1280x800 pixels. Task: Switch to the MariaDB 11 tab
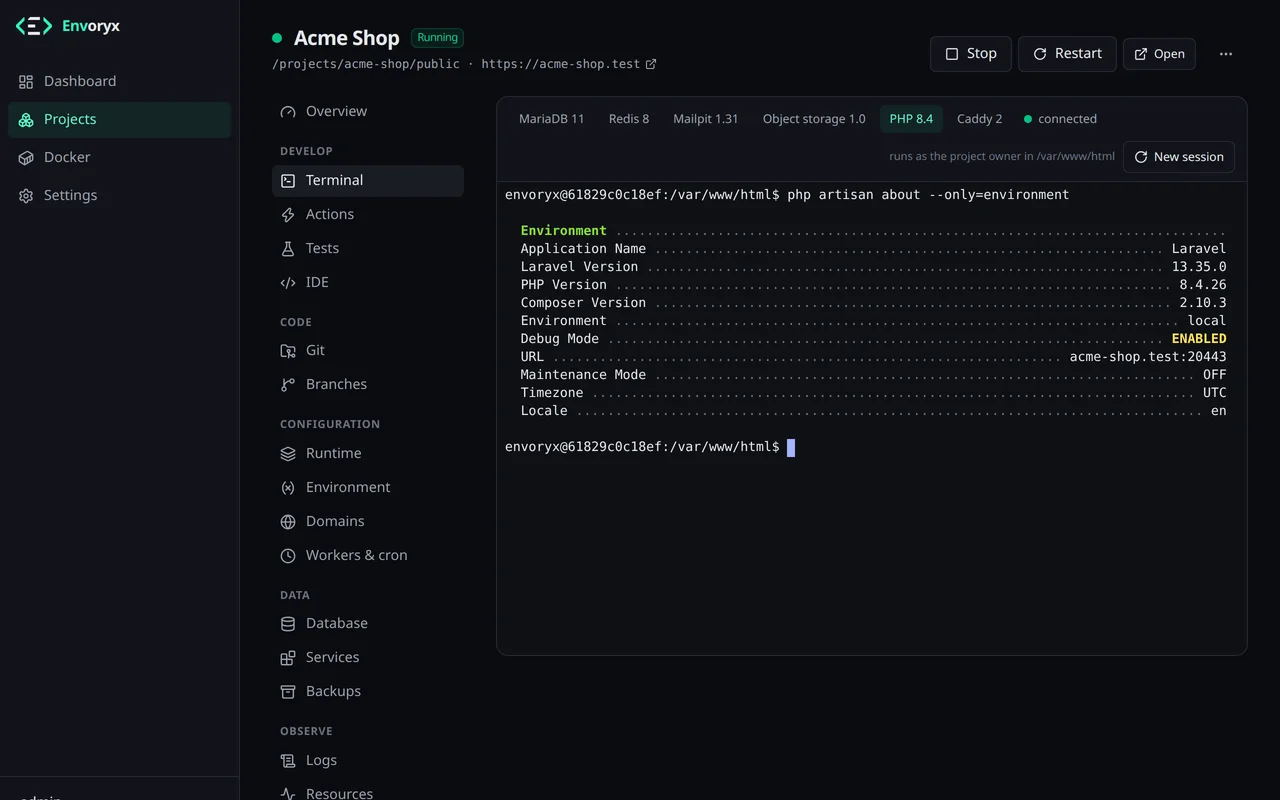(551, 119)
